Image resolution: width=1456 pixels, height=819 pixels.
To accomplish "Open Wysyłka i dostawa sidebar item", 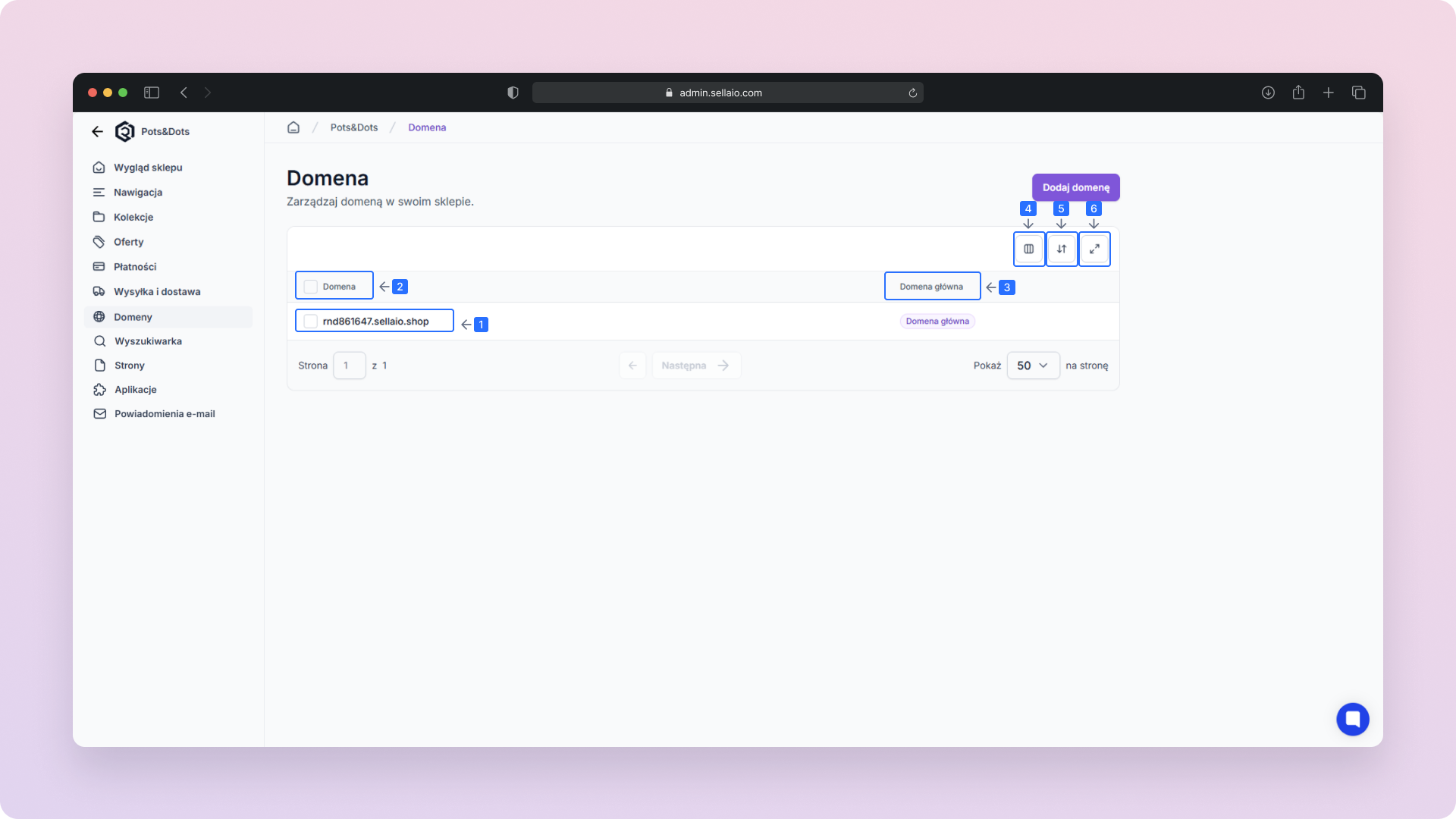I will pos(157,292).
